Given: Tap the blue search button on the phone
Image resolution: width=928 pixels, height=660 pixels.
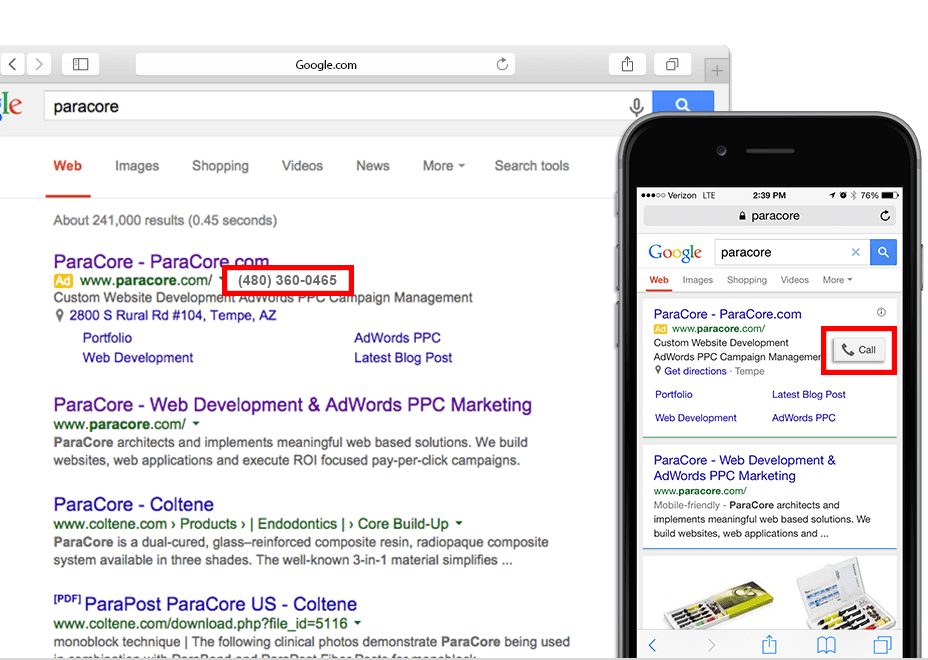Looking at the screenshot, I should click(883, 252).
